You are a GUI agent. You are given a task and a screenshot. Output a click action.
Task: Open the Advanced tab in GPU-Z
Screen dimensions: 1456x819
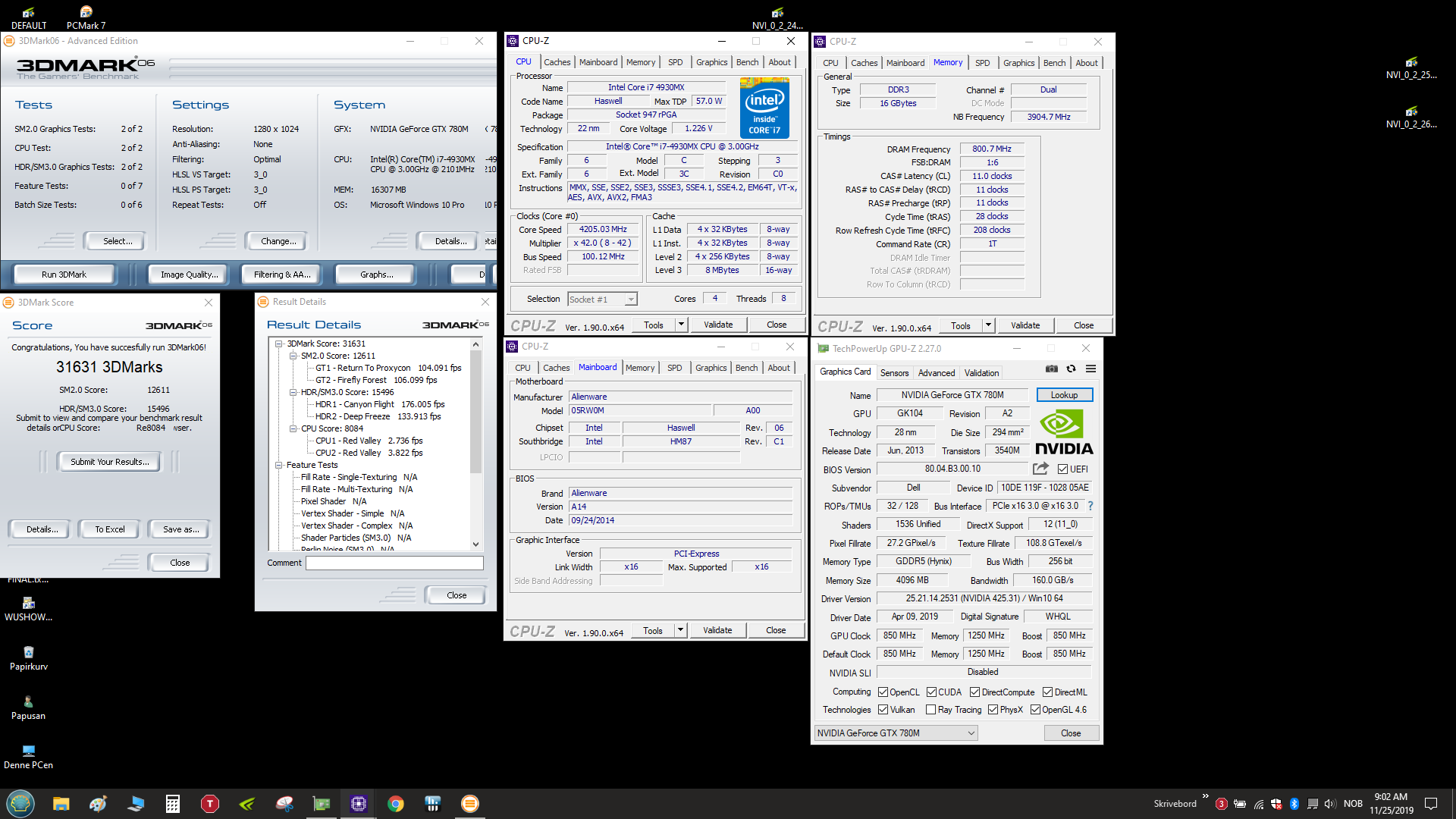click(937, 373)
